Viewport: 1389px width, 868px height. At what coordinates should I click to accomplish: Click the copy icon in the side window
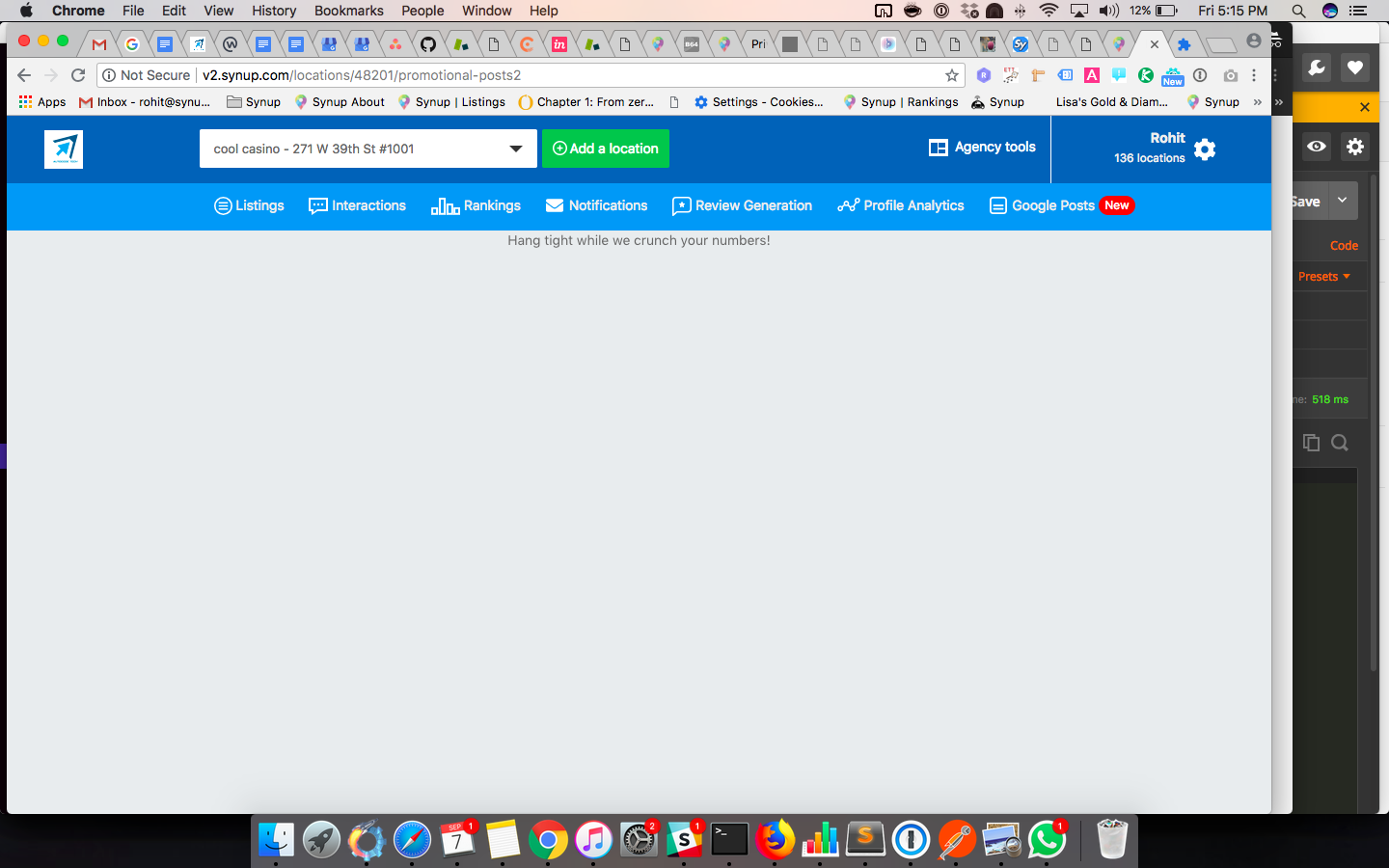(1311, 443)
